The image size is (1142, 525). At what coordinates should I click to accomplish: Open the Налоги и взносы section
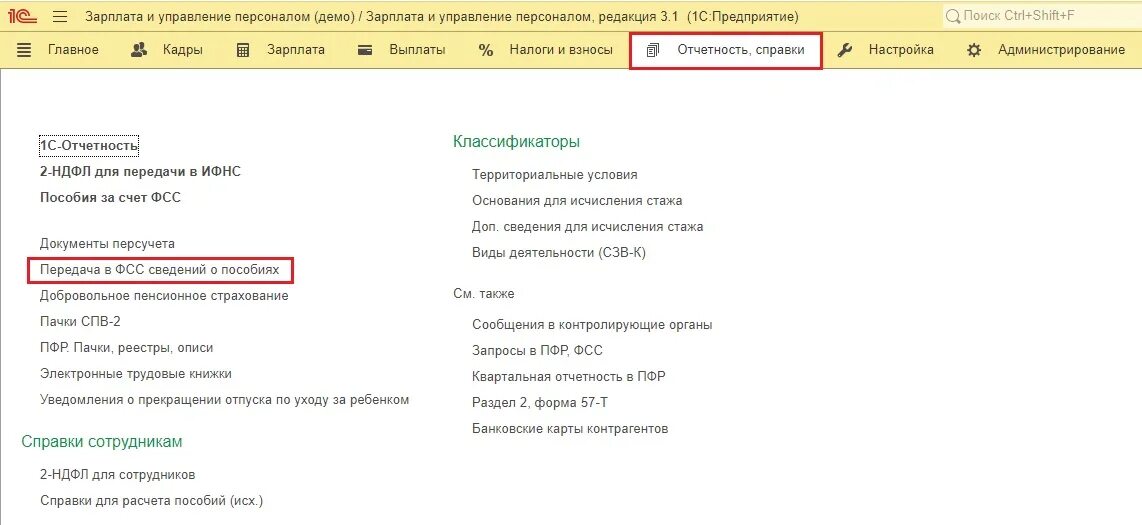(561, 50)
